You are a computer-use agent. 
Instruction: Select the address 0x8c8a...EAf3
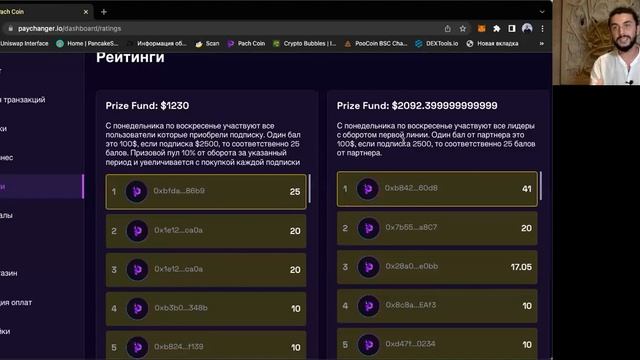point(411,305)
